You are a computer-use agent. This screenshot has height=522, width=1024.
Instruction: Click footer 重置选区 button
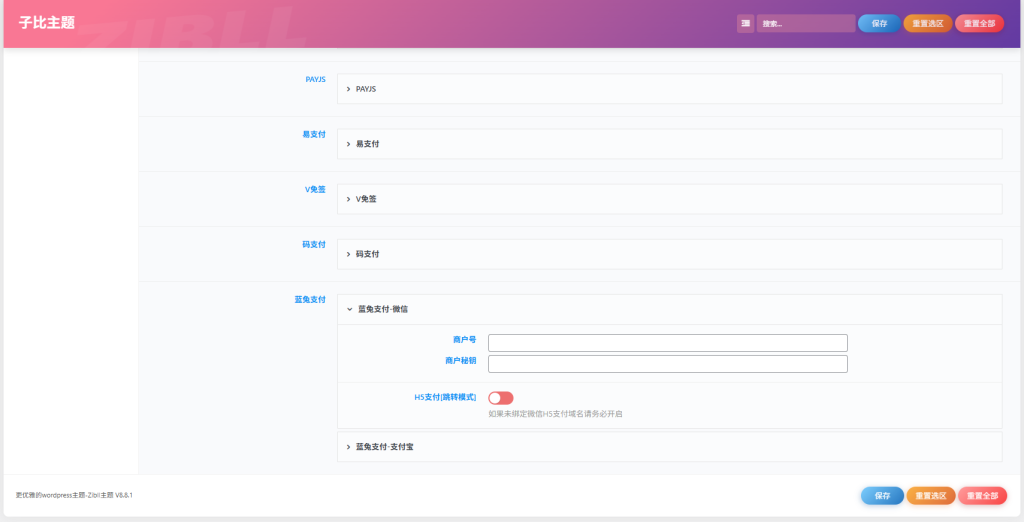click(x=931, y=496)
